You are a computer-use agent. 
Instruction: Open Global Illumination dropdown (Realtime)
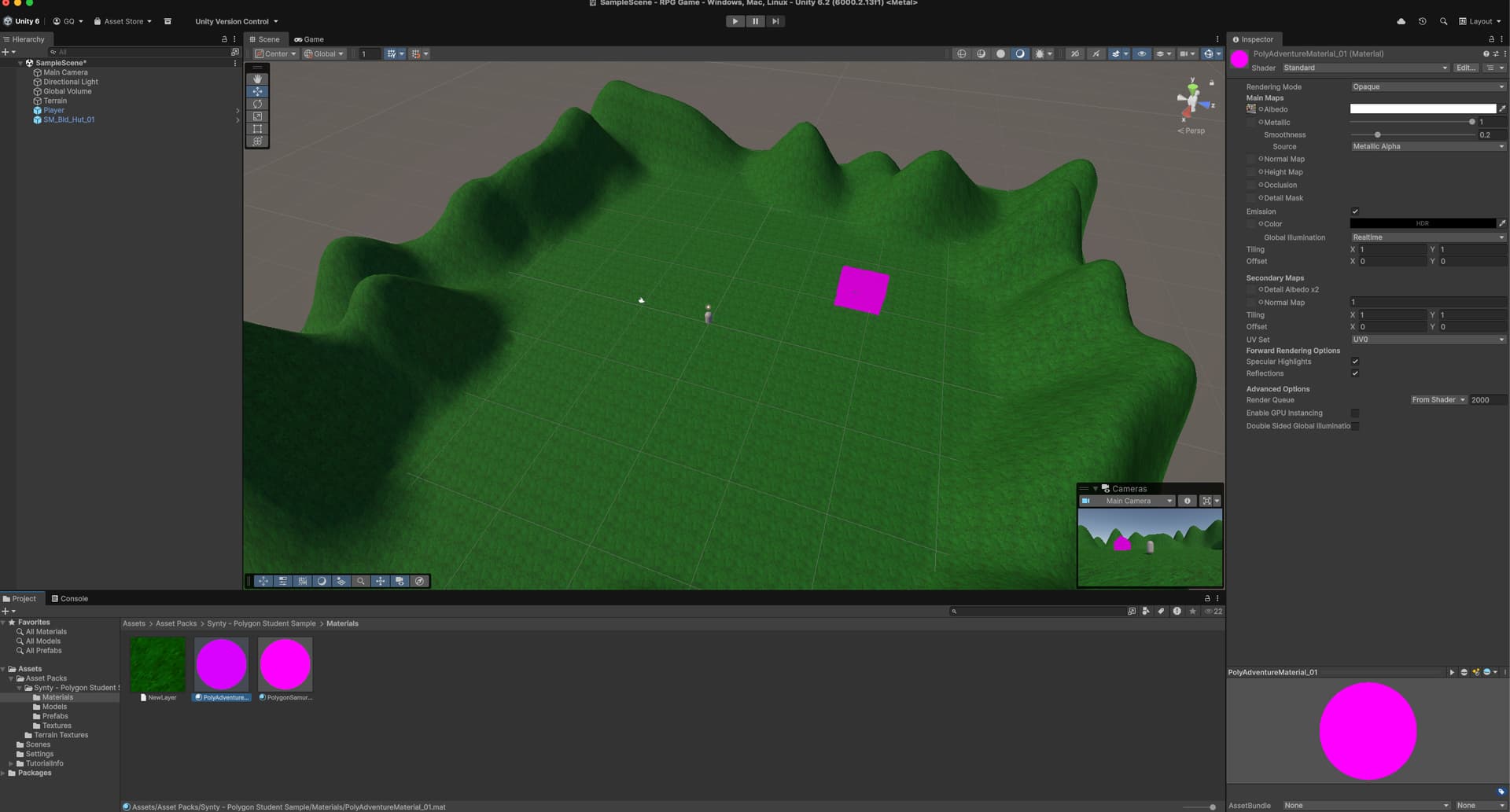tap(1428, 237)
